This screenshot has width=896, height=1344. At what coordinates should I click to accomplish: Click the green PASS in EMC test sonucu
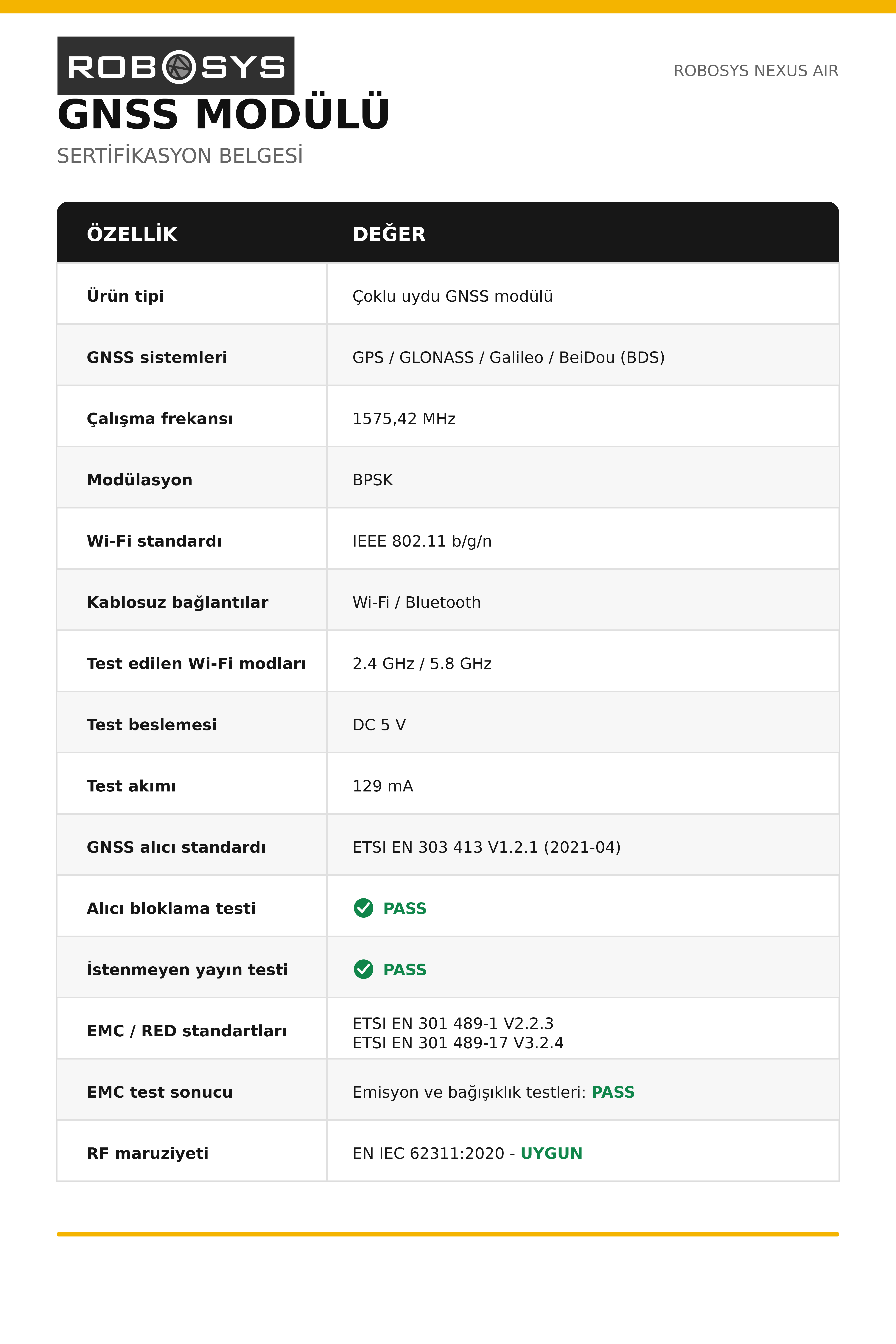tap(613, 1092)
